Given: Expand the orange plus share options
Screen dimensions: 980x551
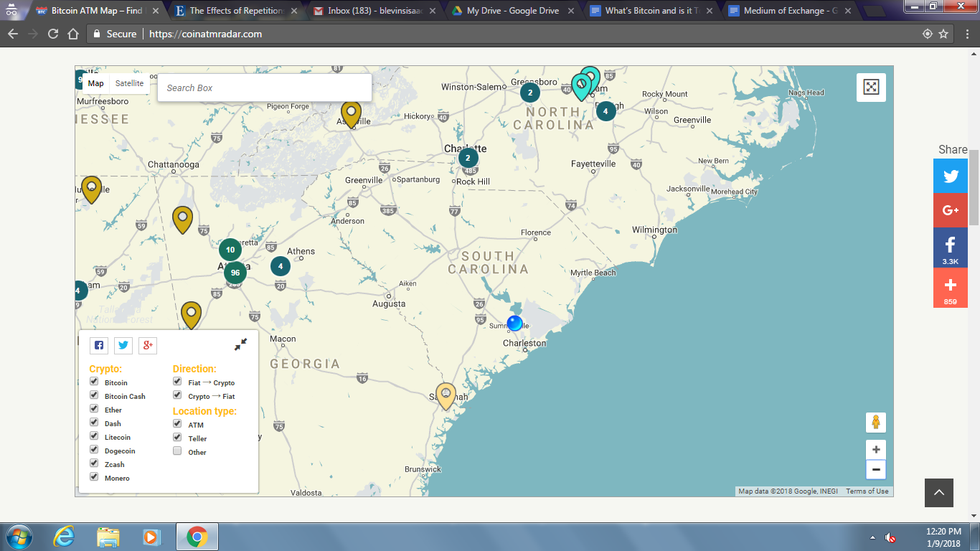Looking at the screenshot, I should coord(950,288).
